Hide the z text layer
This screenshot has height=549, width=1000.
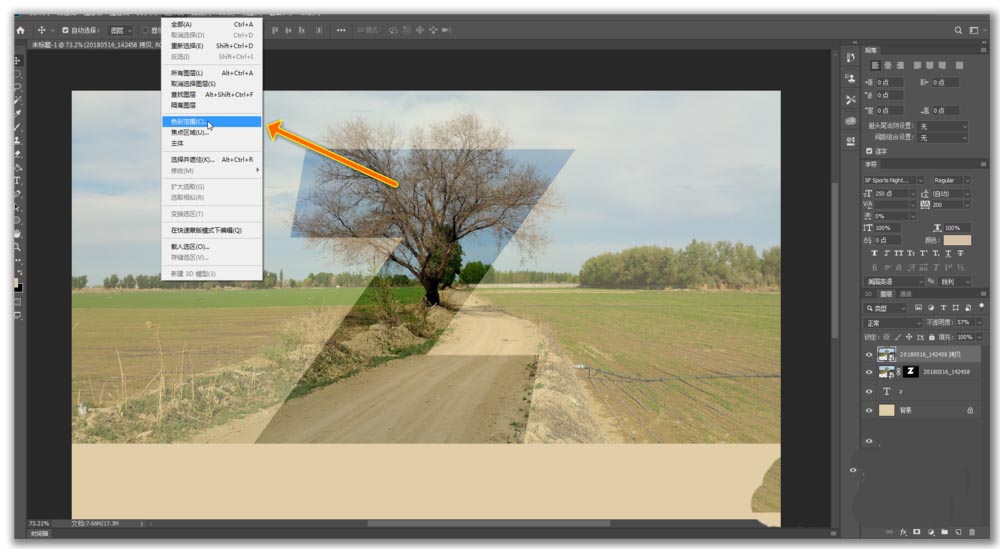pyautogui.click(x=869, y=392)
